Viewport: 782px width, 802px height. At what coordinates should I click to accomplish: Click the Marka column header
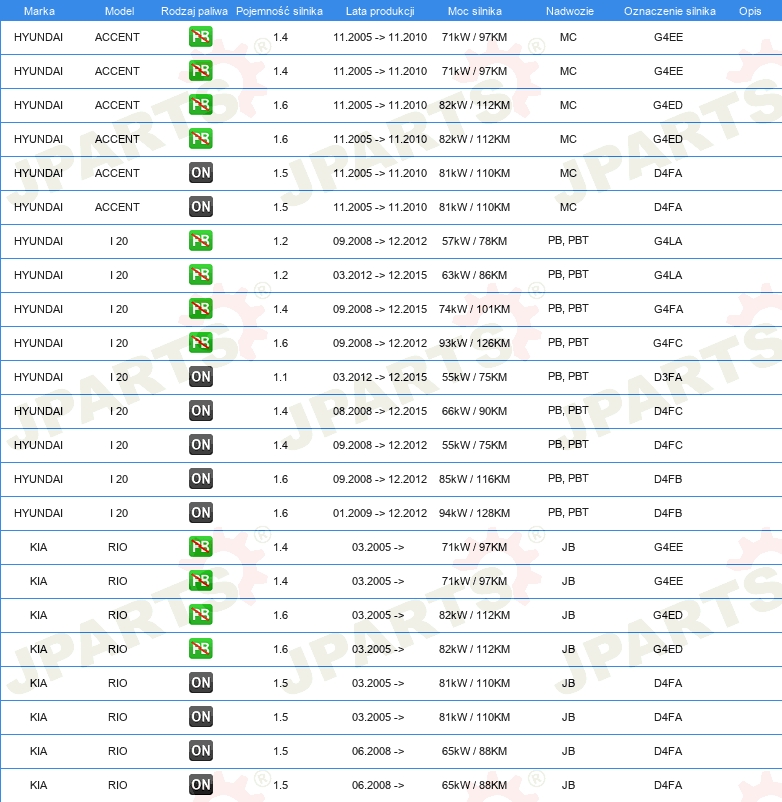click(39, 11)
